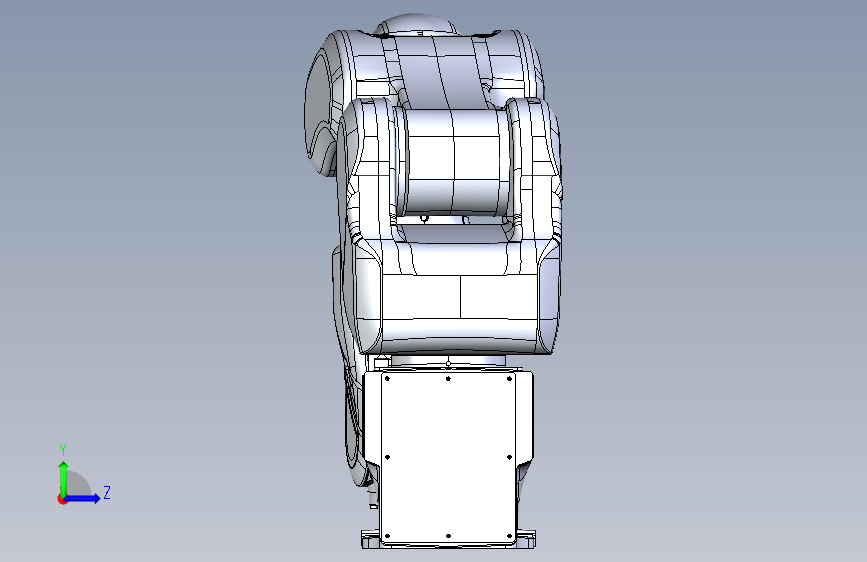The height and width of the screenshot is (562, 867).
Task: Select the robot's central forearm cylinder housing
Action: (455, 162)
